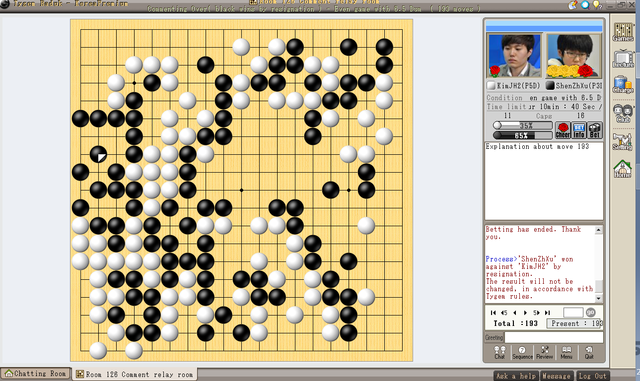Click into the Greeting text field
Screen dimensions: 640x381
pyautogui.click(x=553, y=337)
